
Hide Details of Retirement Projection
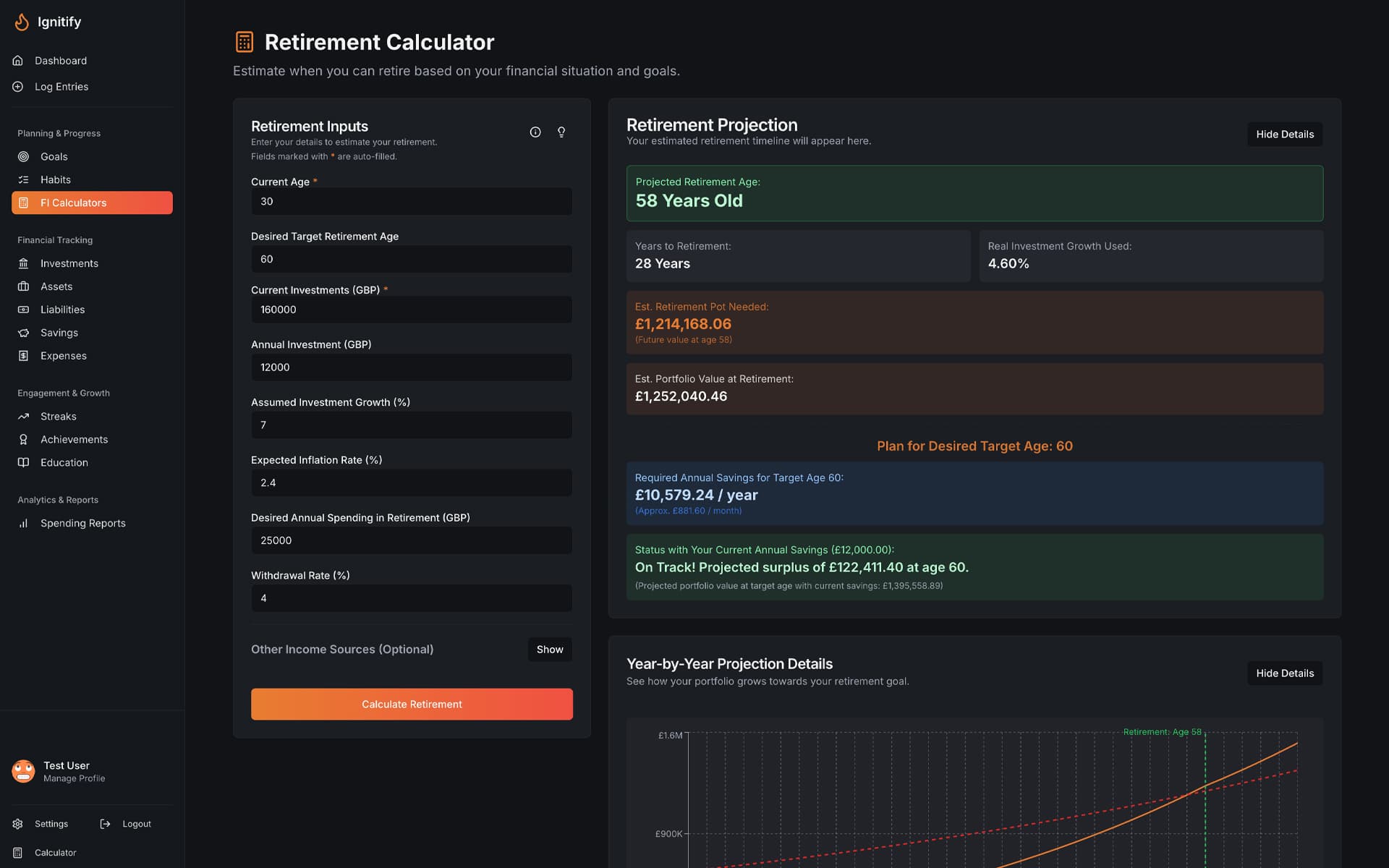click(1285, 135)
